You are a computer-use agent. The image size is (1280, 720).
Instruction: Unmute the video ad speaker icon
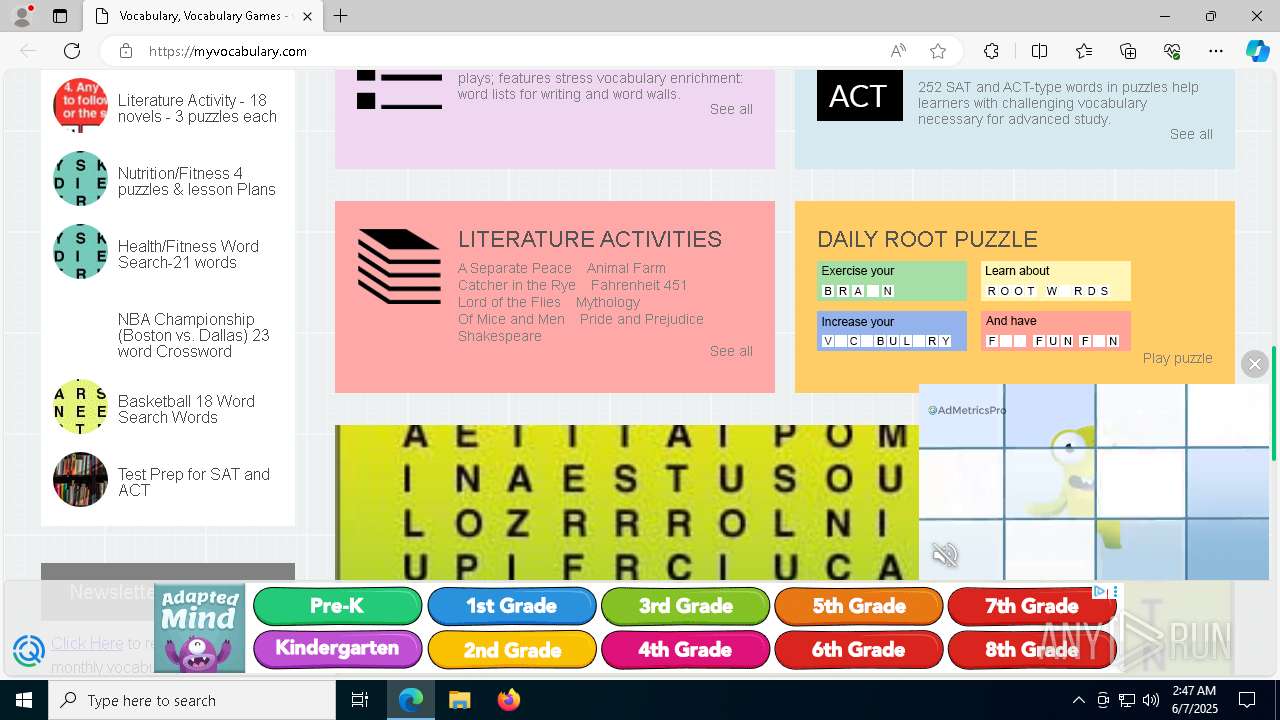pos(945,555)
